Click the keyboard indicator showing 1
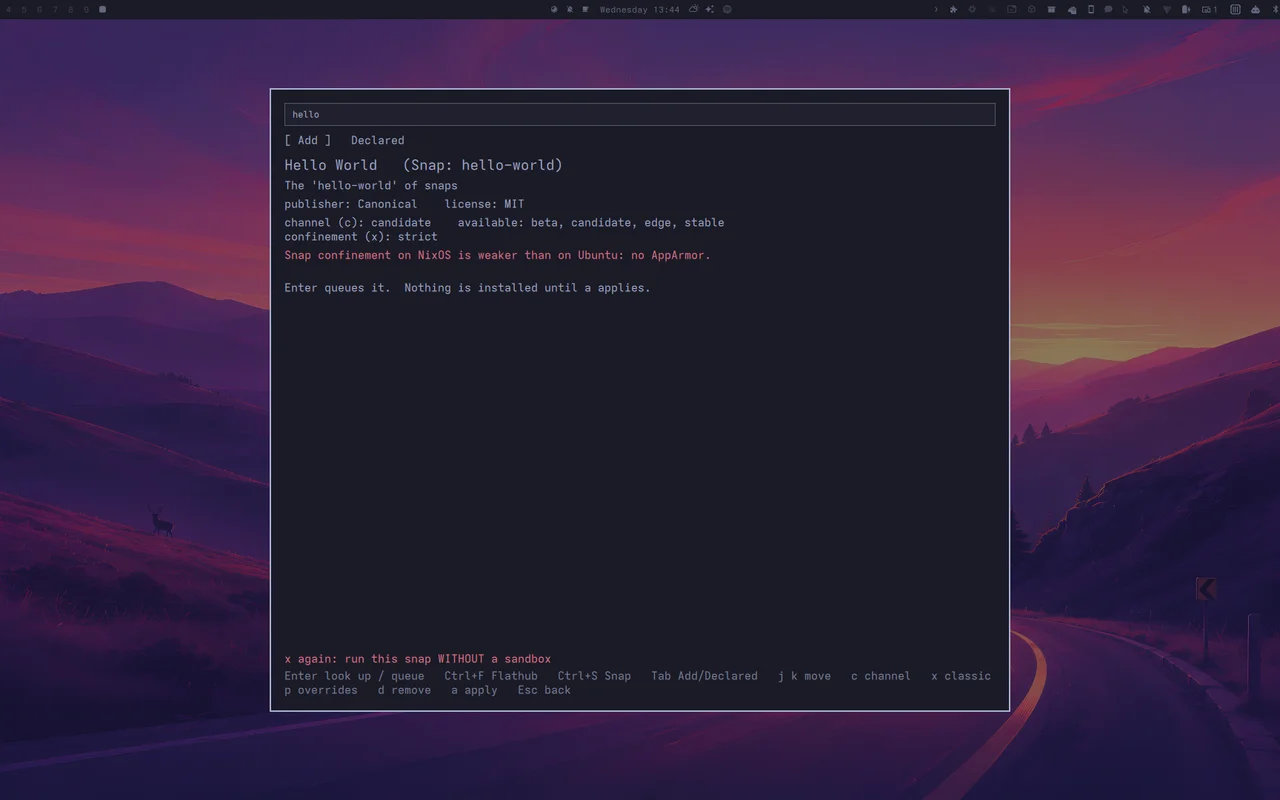 1210,9
